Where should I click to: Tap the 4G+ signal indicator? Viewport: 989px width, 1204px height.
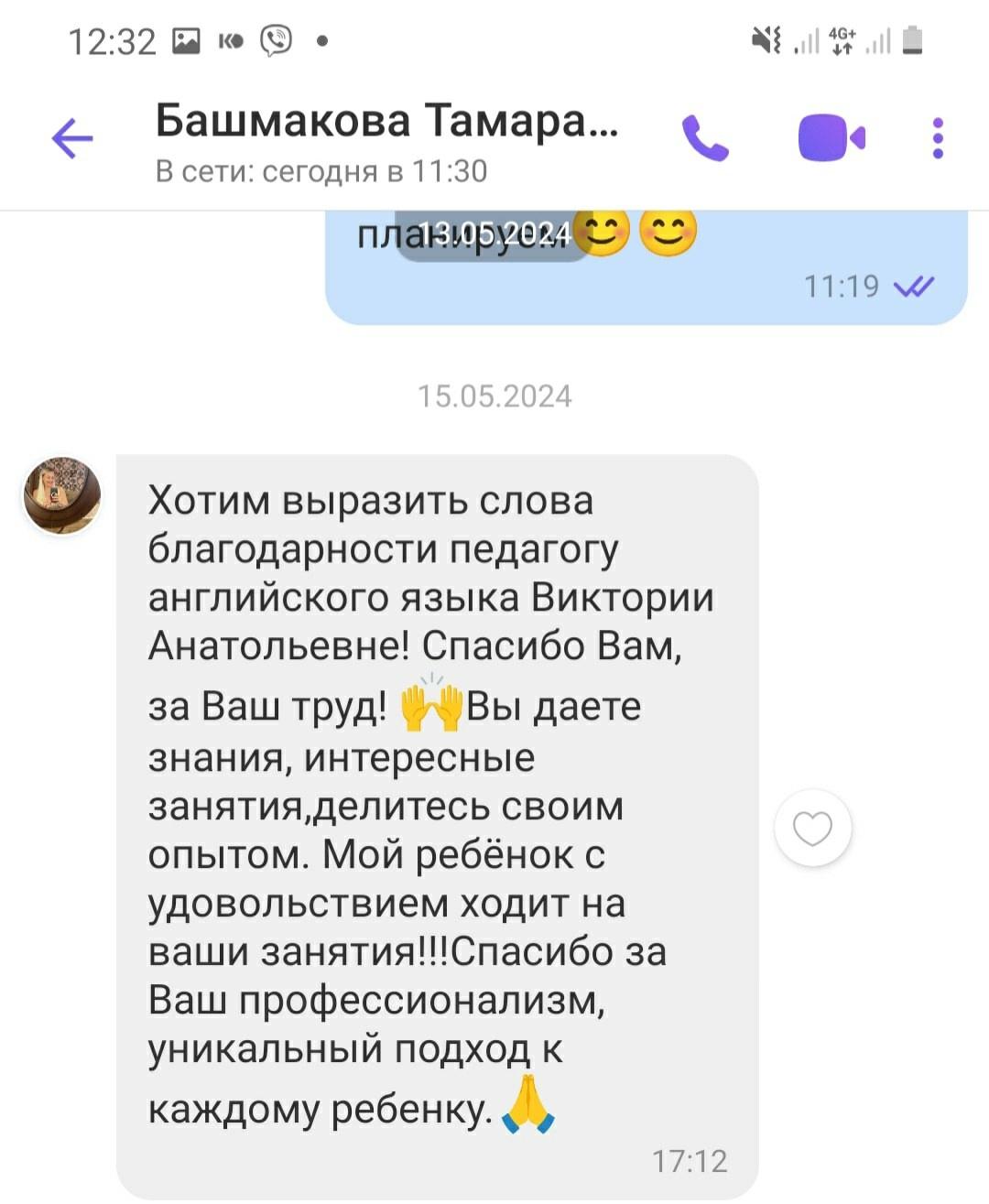point(842,40)
